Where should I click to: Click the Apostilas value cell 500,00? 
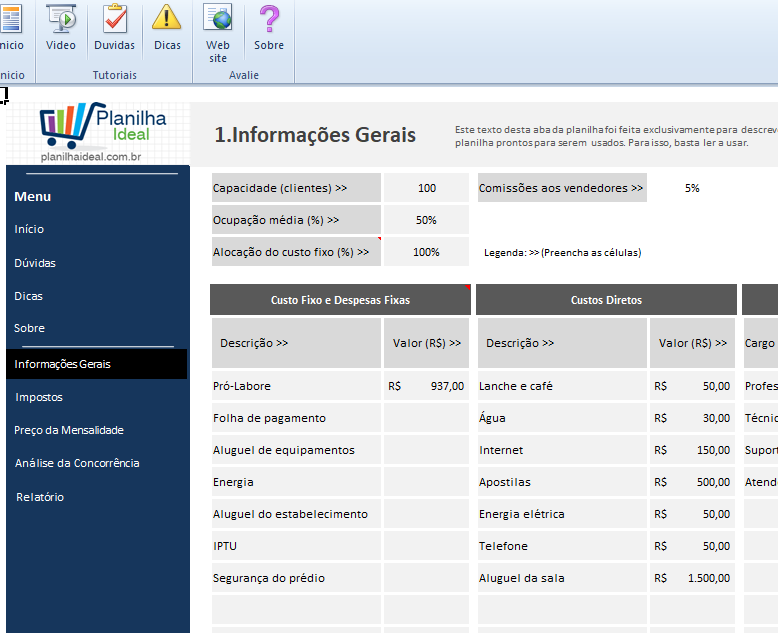pyautogui.click(x=692, y=482)
